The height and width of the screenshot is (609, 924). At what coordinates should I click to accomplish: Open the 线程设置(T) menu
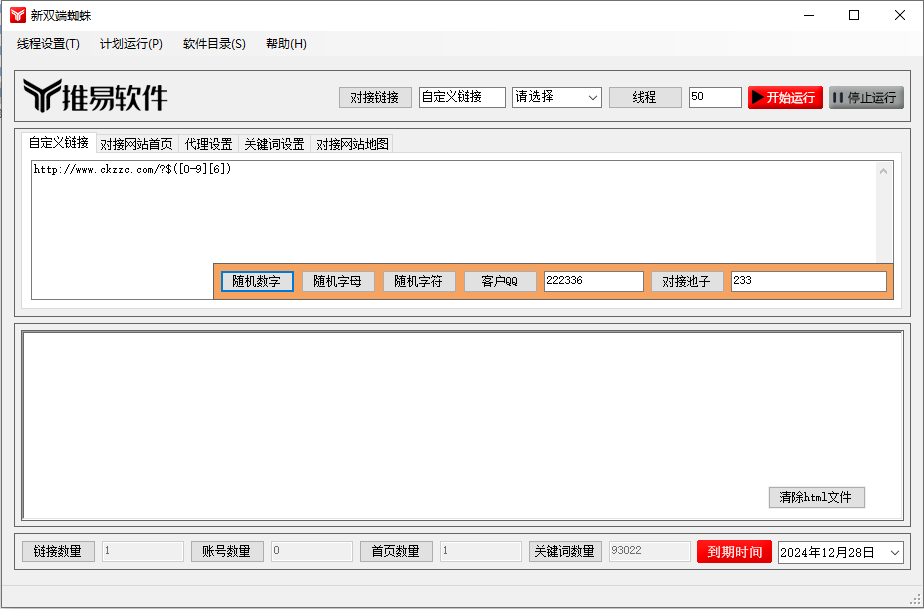click(48, 44)
